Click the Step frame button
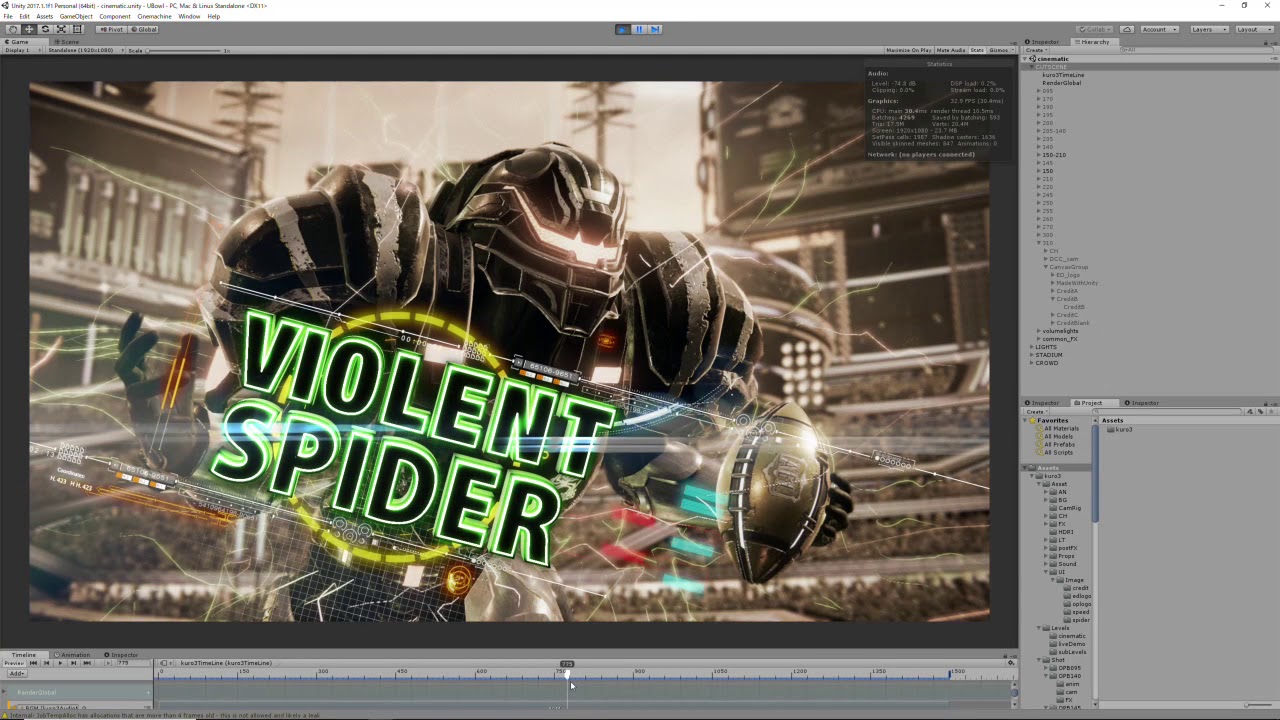The width and height of the screenshot is (1280, 720). pyautogui.click(x=654, y=29)
